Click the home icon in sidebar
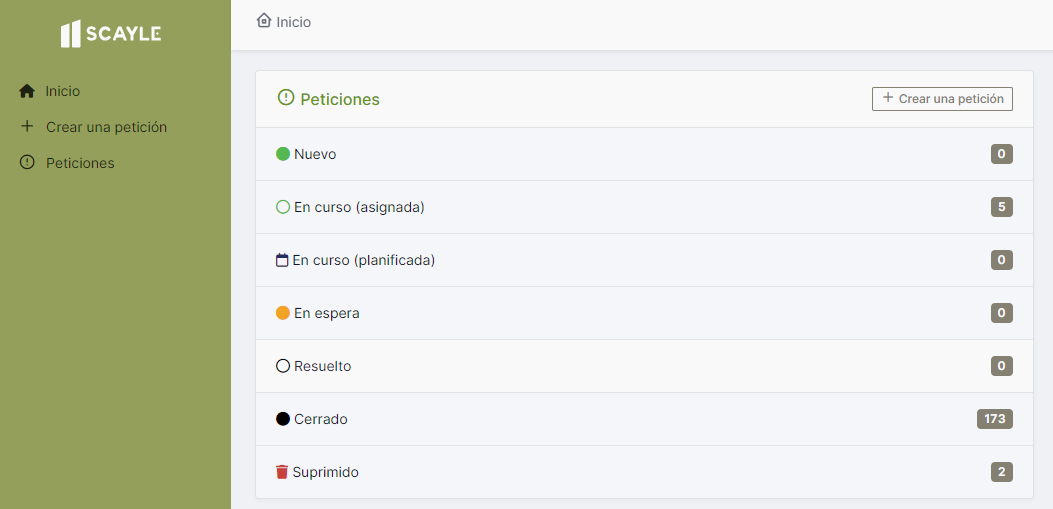The height and width of the screenshot is (509, 1053). point(27,91)
